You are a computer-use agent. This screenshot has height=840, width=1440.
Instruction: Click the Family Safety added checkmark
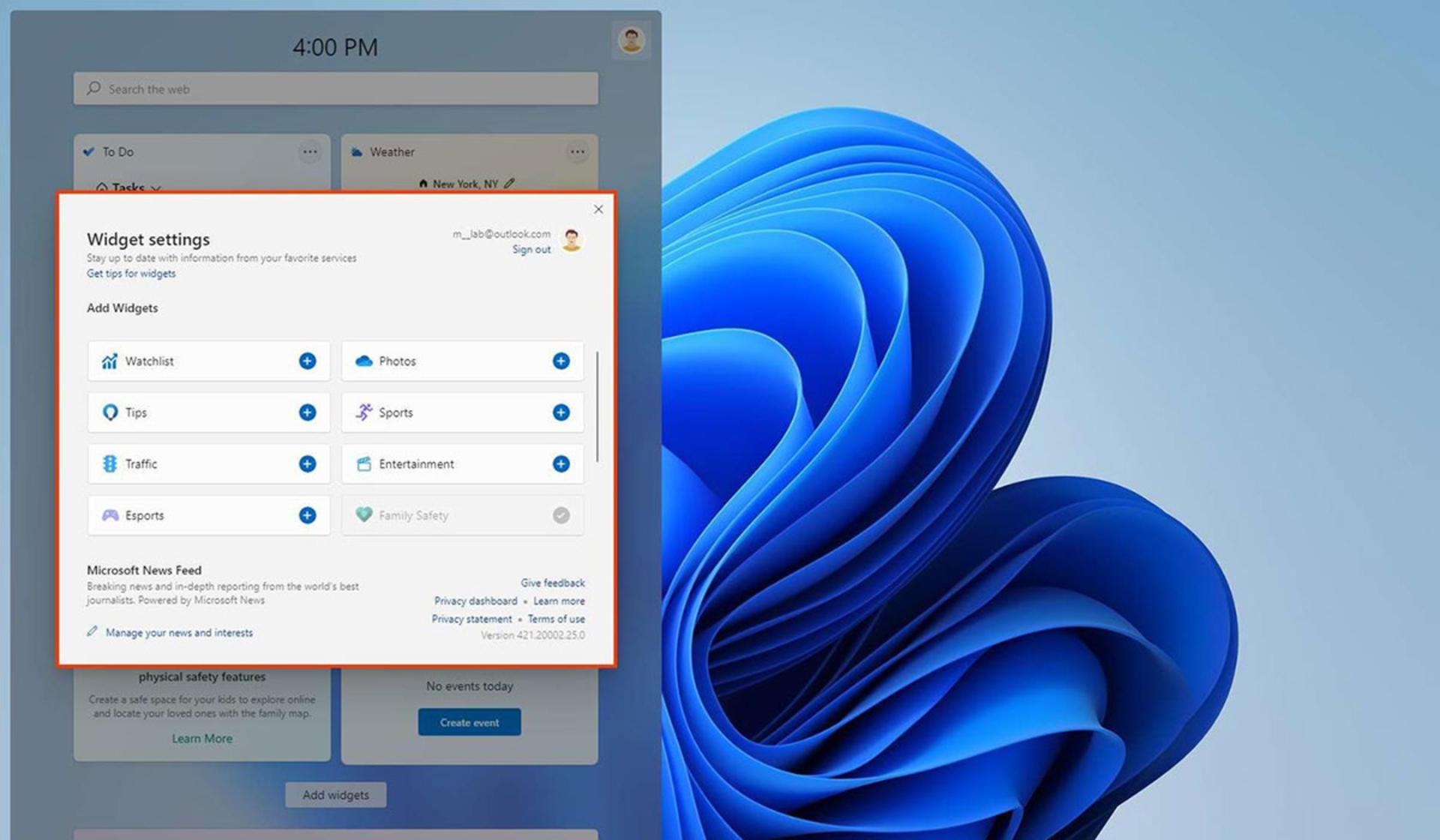561,515
